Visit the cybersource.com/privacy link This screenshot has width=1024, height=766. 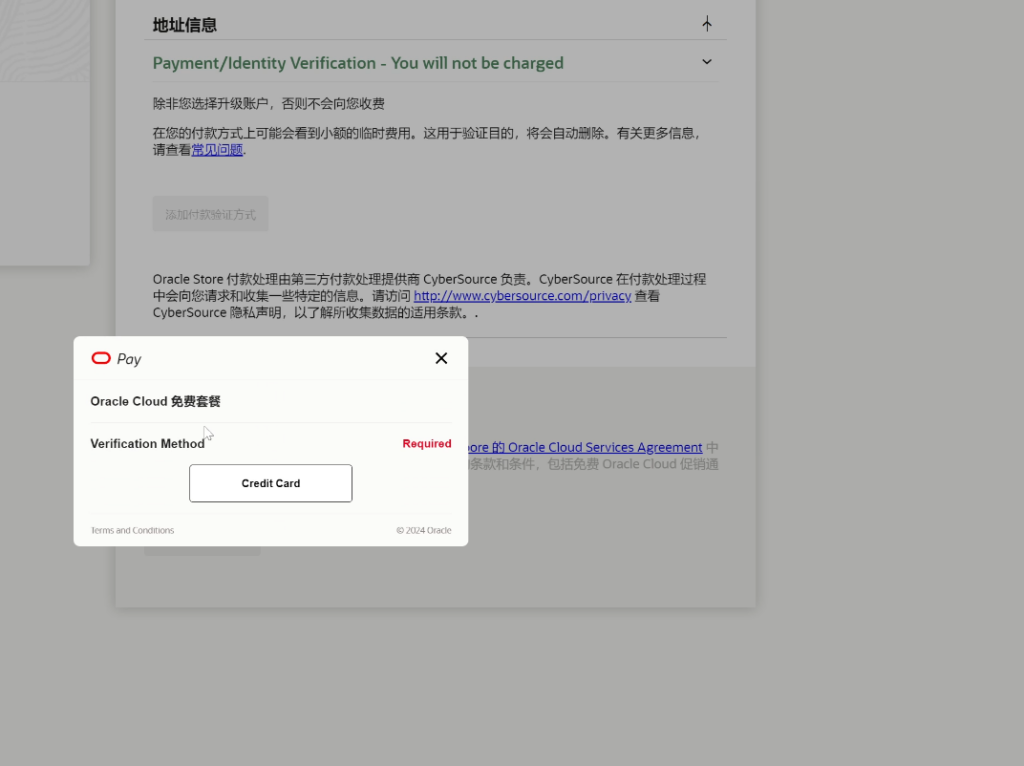coord(522,296)
